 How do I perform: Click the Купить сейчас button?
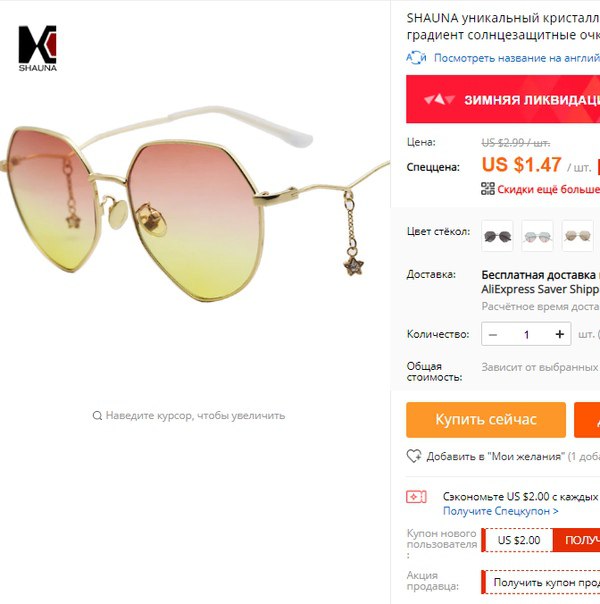click(486, 419)
